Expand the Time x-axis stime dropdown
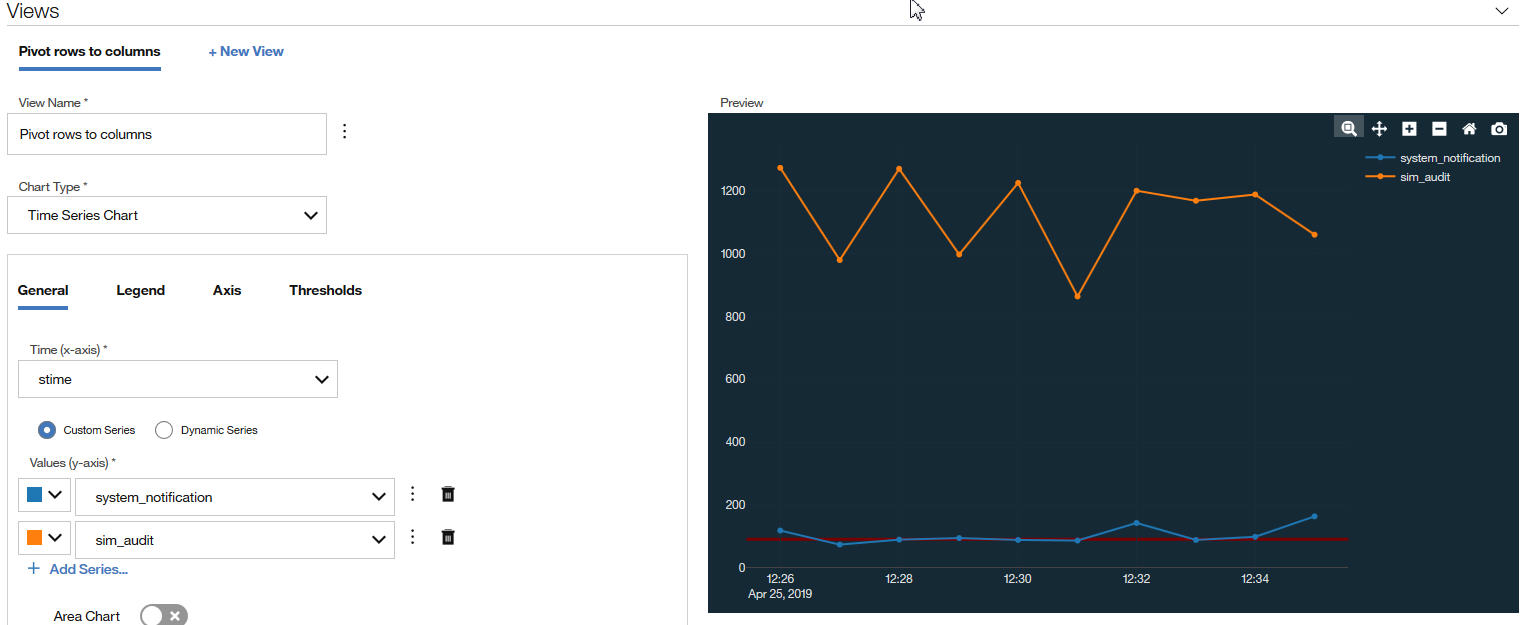Viewport: 1524px width, 625px height. [178, 379]
